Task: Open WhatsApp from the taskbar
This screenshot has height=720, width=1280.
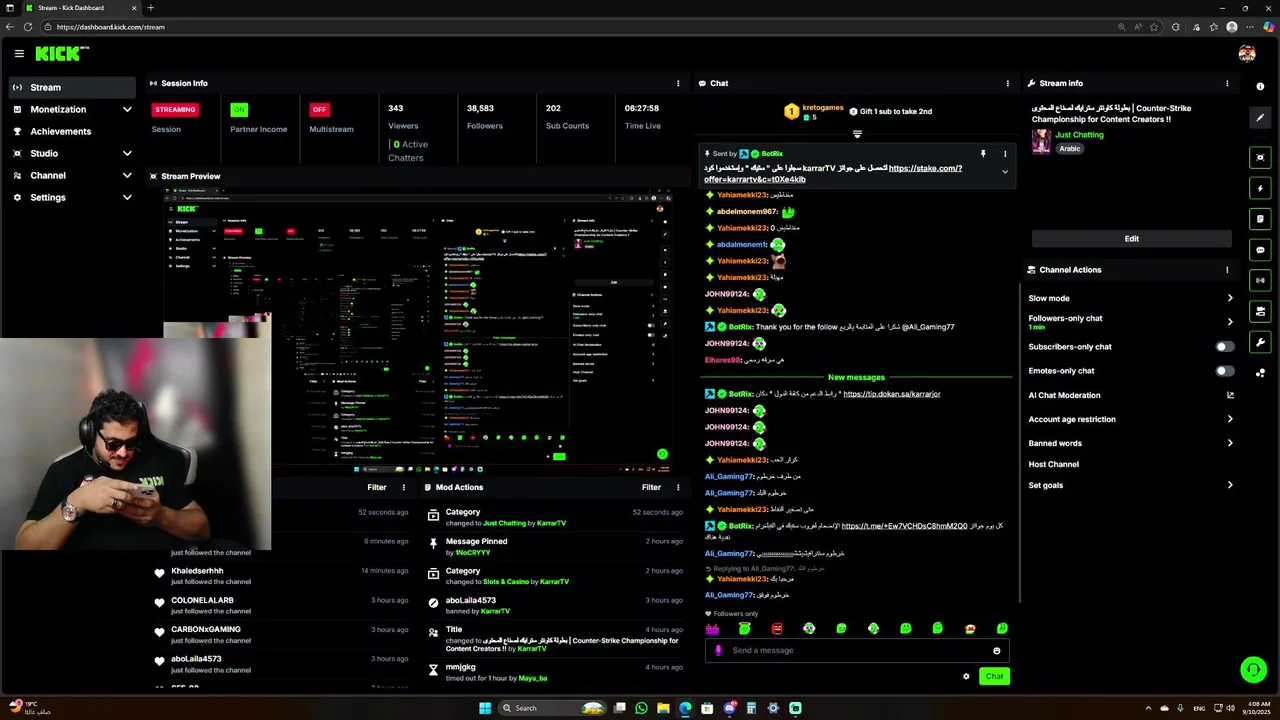Action: [x=641, y=708]
